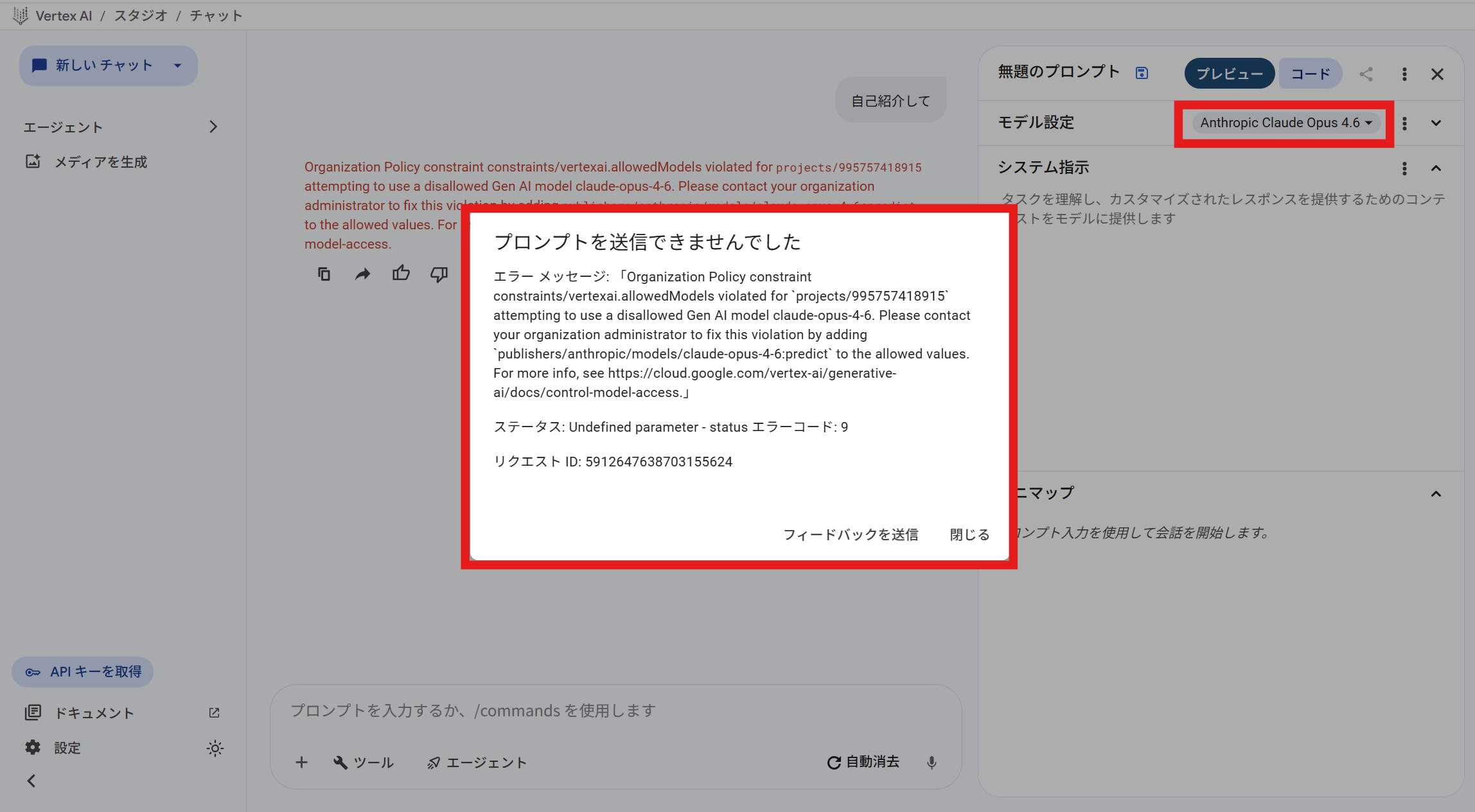Save the untitled prompt
The image size is (1475, 812).
click(1142, 73)
